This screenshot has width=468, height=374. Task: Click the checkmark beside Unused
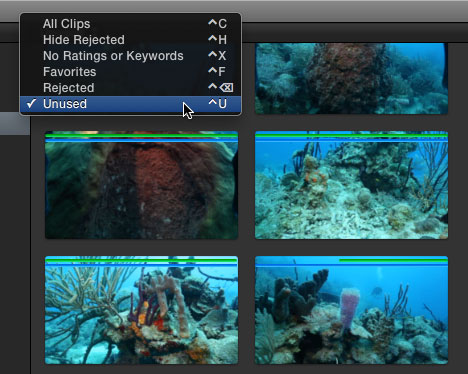31,103
